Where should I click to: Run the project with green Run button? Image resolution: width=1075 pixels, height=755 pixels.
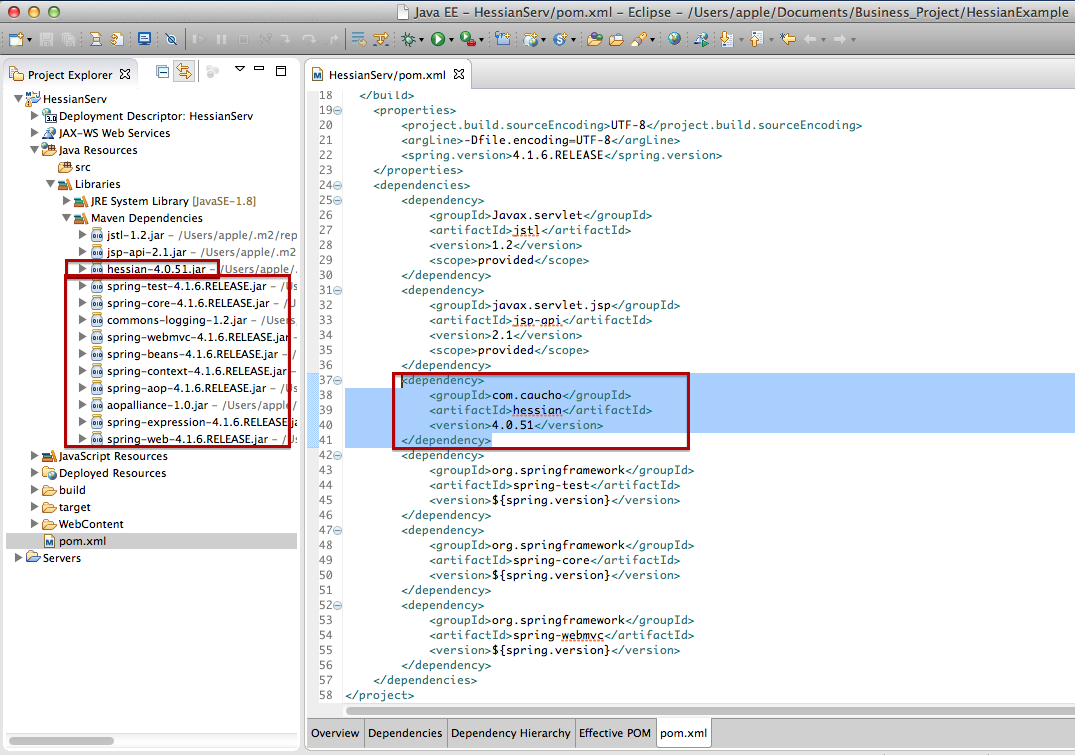click(437, 39)
